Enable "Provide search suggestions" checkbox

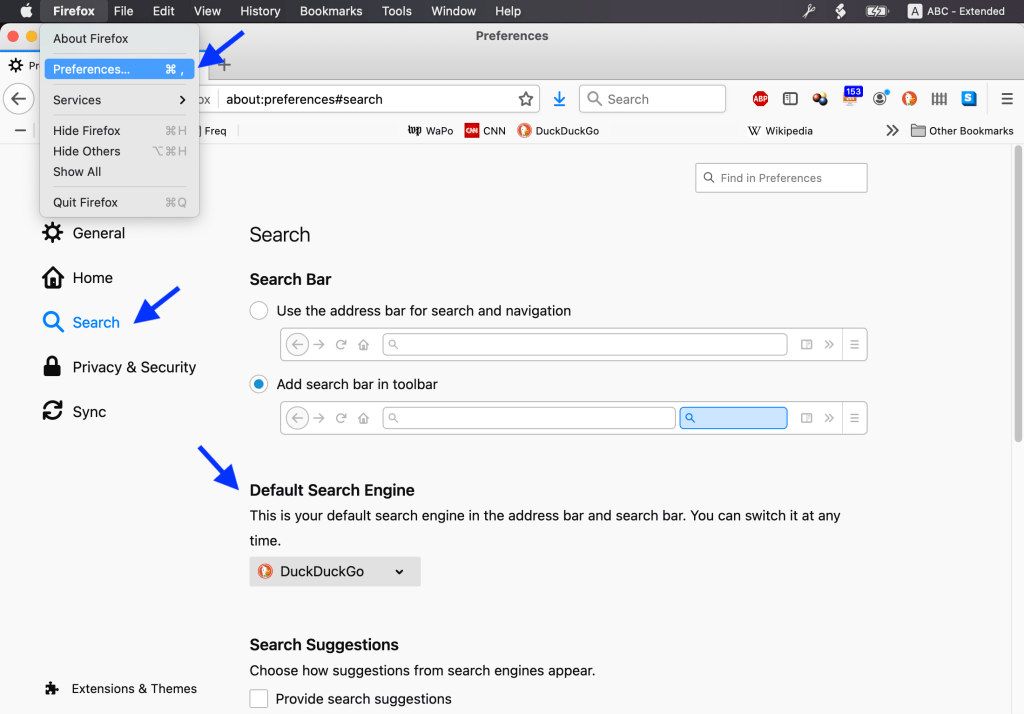tap(259, 699)
